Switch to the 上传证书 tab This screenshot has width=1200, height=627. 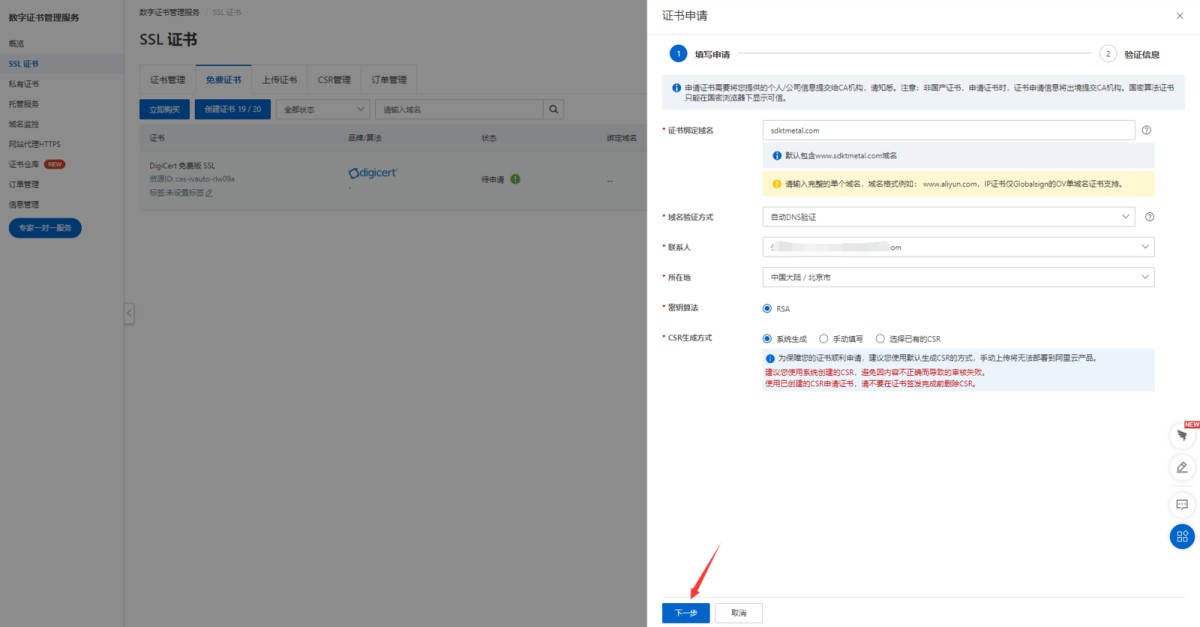(280, 79)
